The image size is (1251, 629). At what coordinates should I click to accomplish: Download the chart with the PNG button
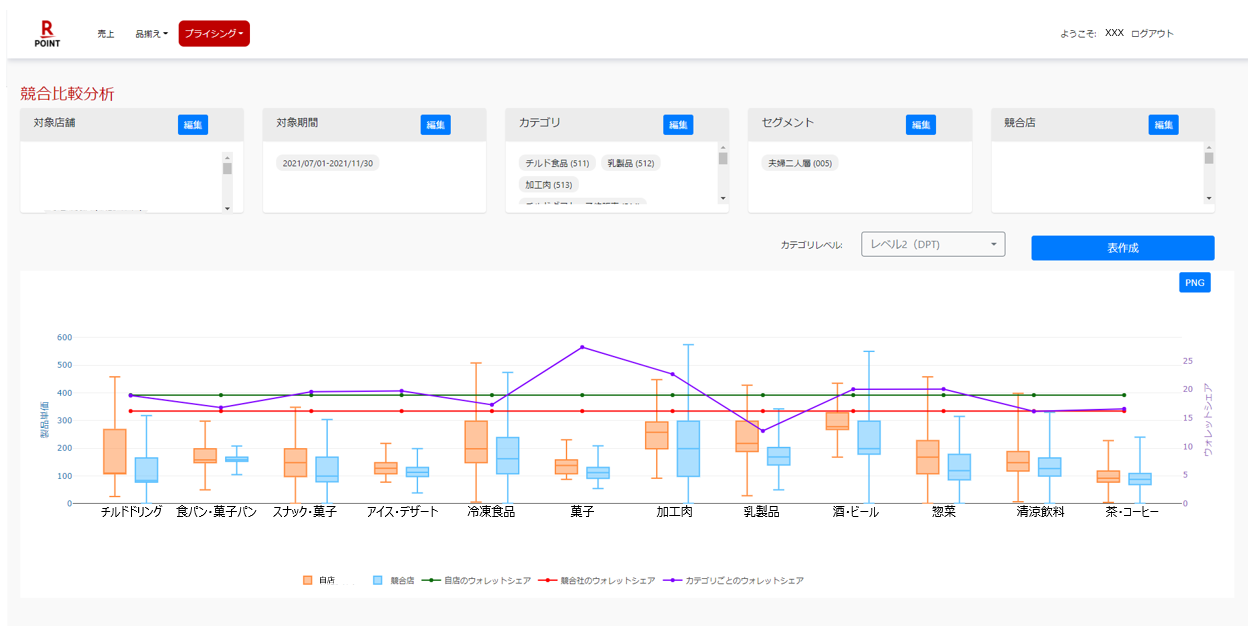[x=1194, y=282]
